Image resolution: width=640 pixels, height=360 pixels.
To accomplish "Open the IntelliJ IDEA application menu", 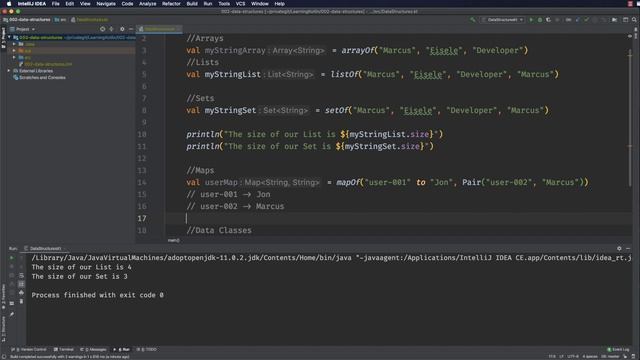I will [x=32, y=4].
